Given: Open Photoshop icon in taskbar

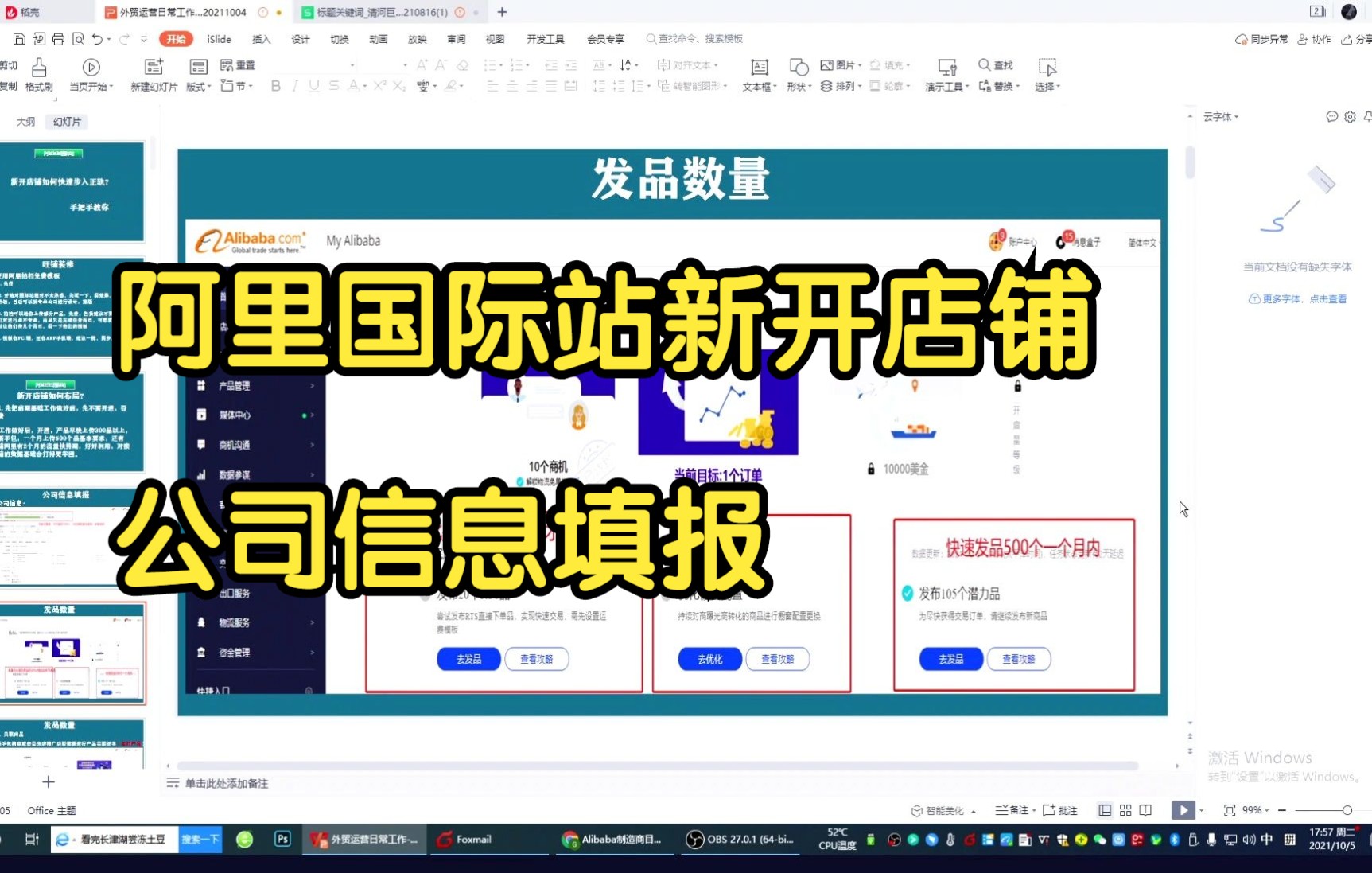Looking at the screenshot, I should point(282,840).
